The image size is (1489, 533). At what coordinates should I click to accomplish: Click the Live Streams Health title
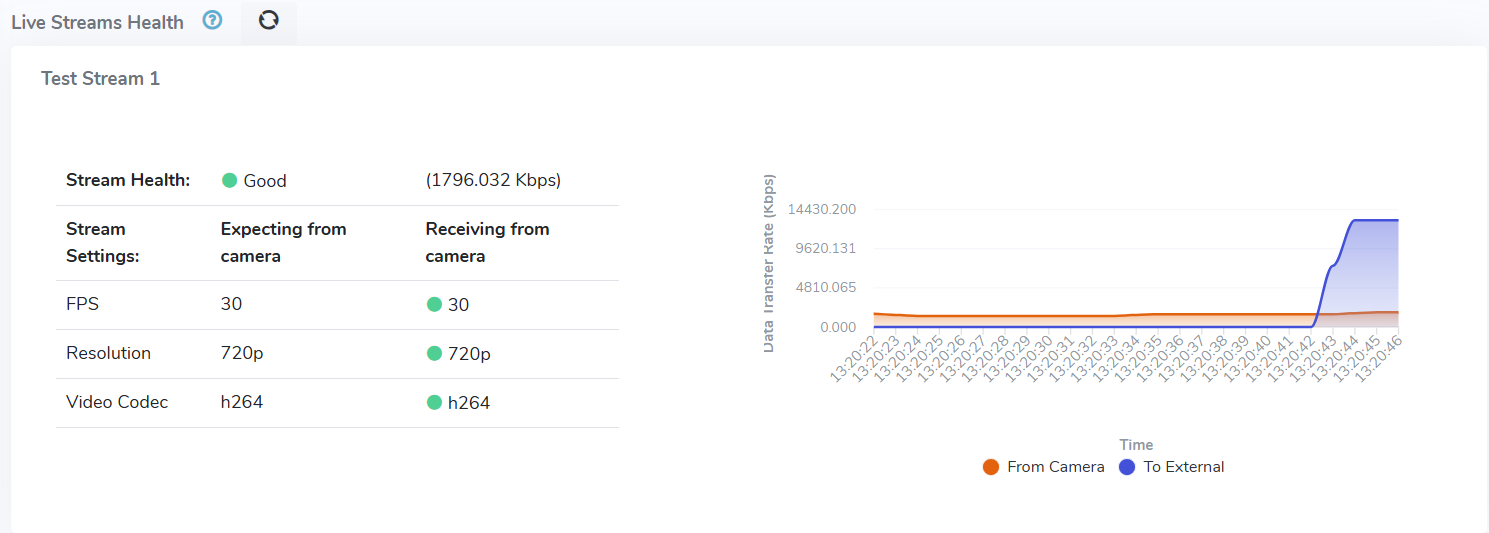point(97,22)
